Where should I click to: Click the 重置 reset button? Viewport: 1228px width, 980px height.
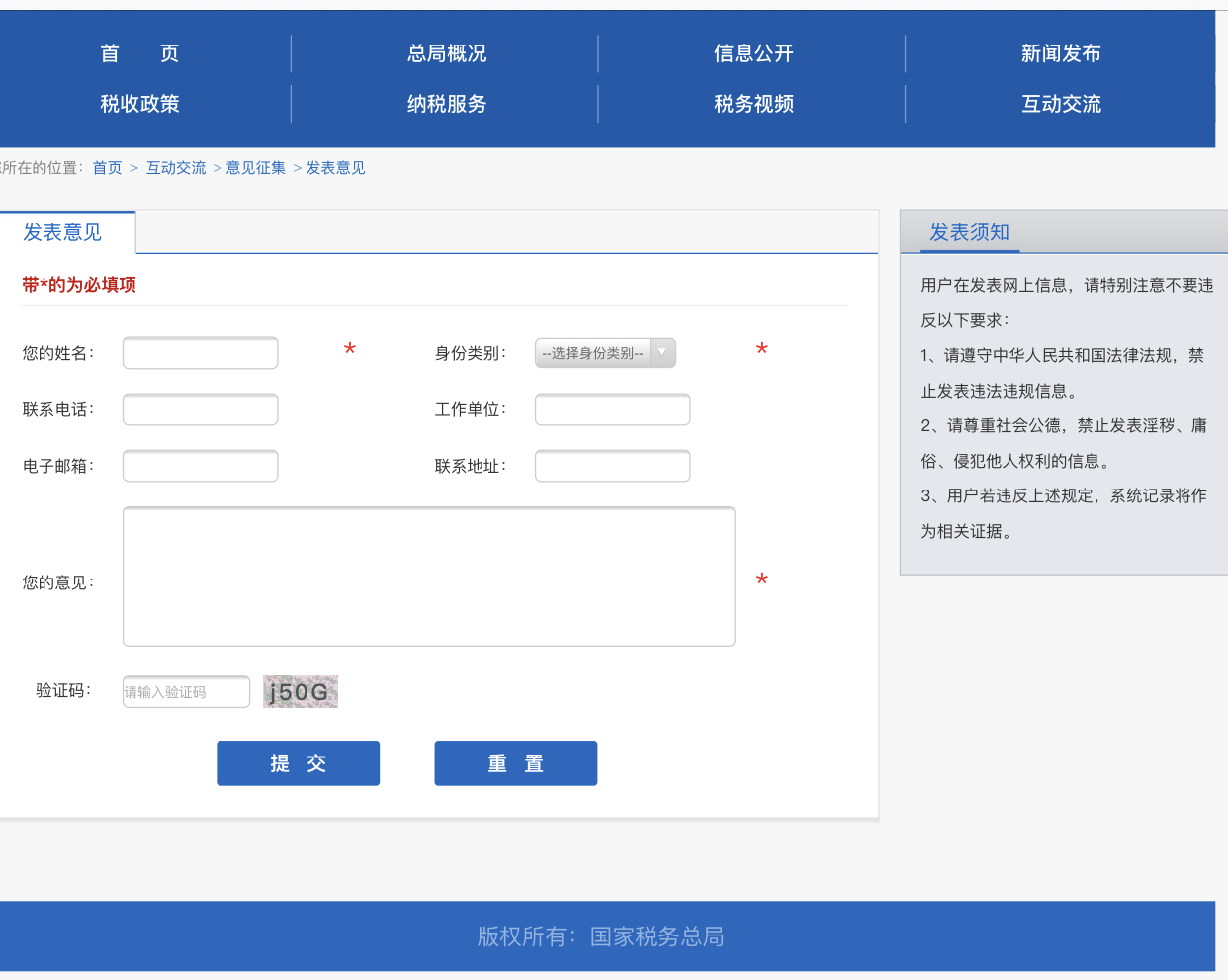[515, 763]
